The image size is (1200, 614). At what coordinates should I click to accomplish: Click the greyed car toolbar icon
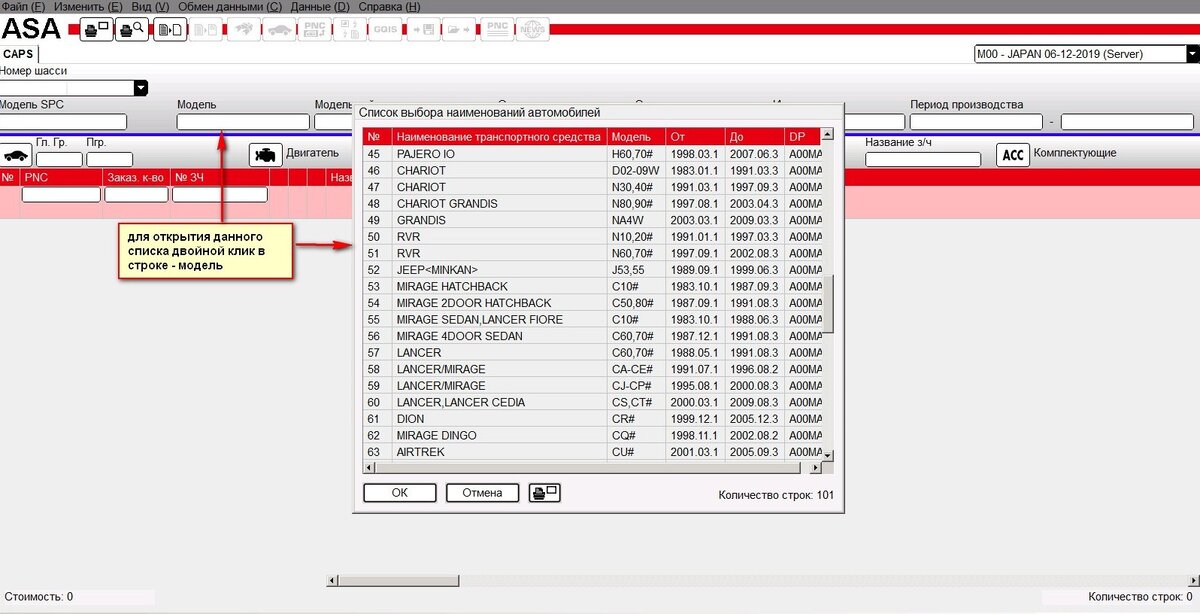click(279, 29)
